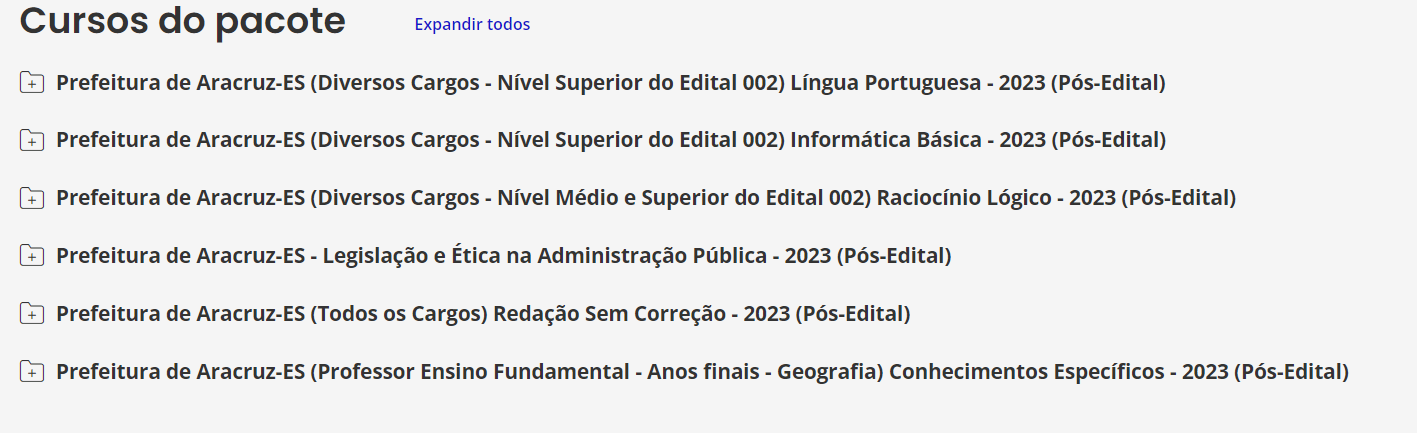Click the Cursos do pacote heading

click(x=183, y=21)
